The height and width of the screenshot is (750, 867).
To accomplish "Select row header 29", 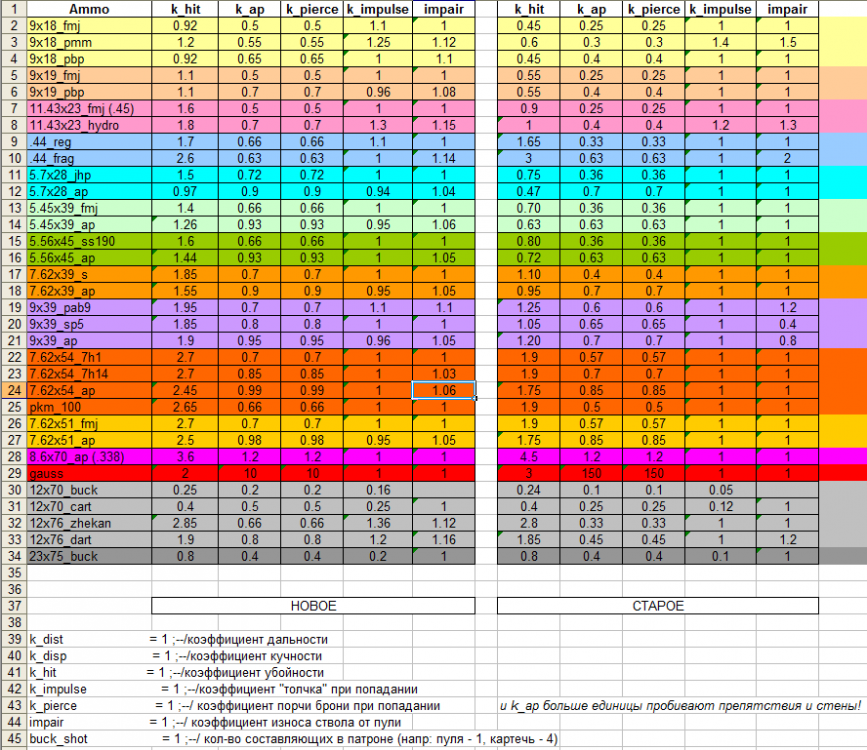I will pos(13,473).
